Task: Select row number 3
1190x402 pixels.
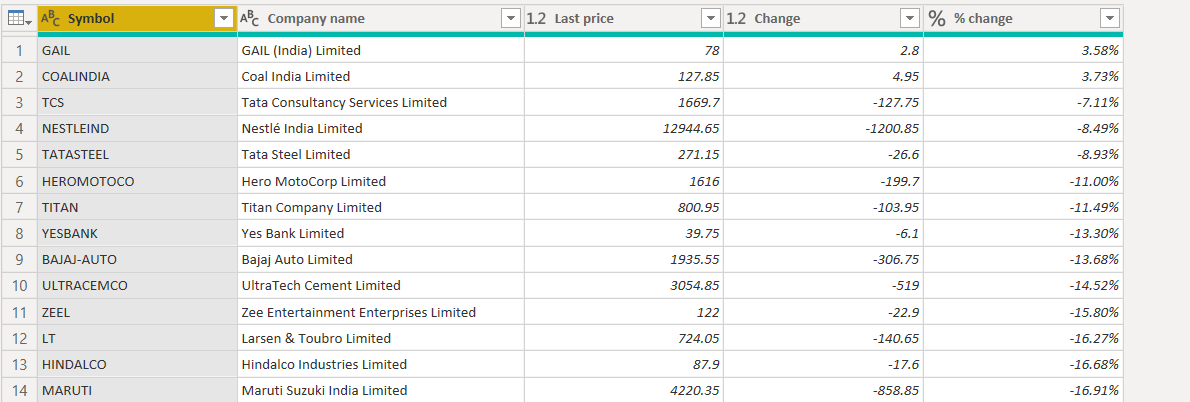Action: 19,102
